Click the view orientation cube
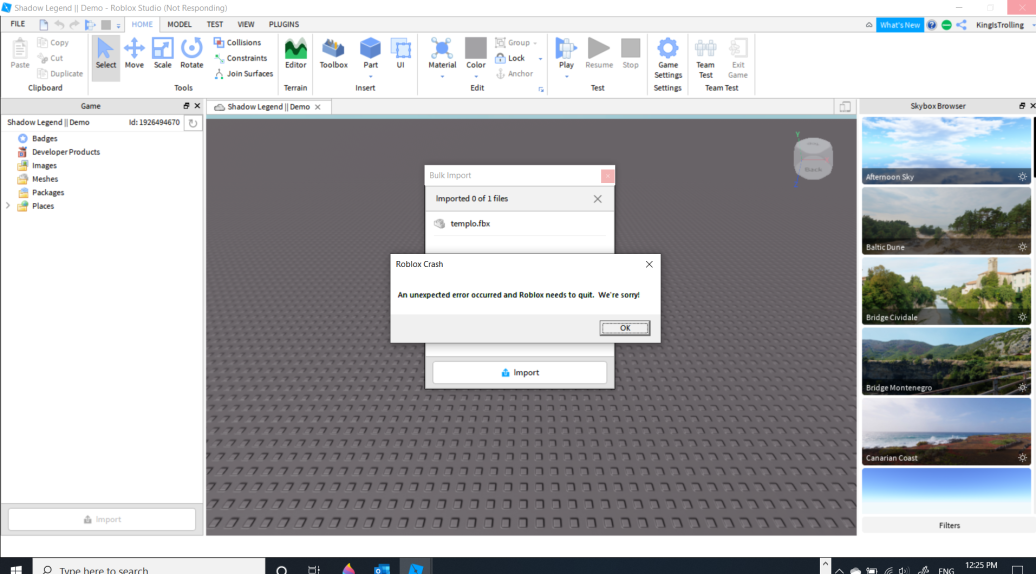The width and height of the screenshot is (1036, 574). [813, 159]
